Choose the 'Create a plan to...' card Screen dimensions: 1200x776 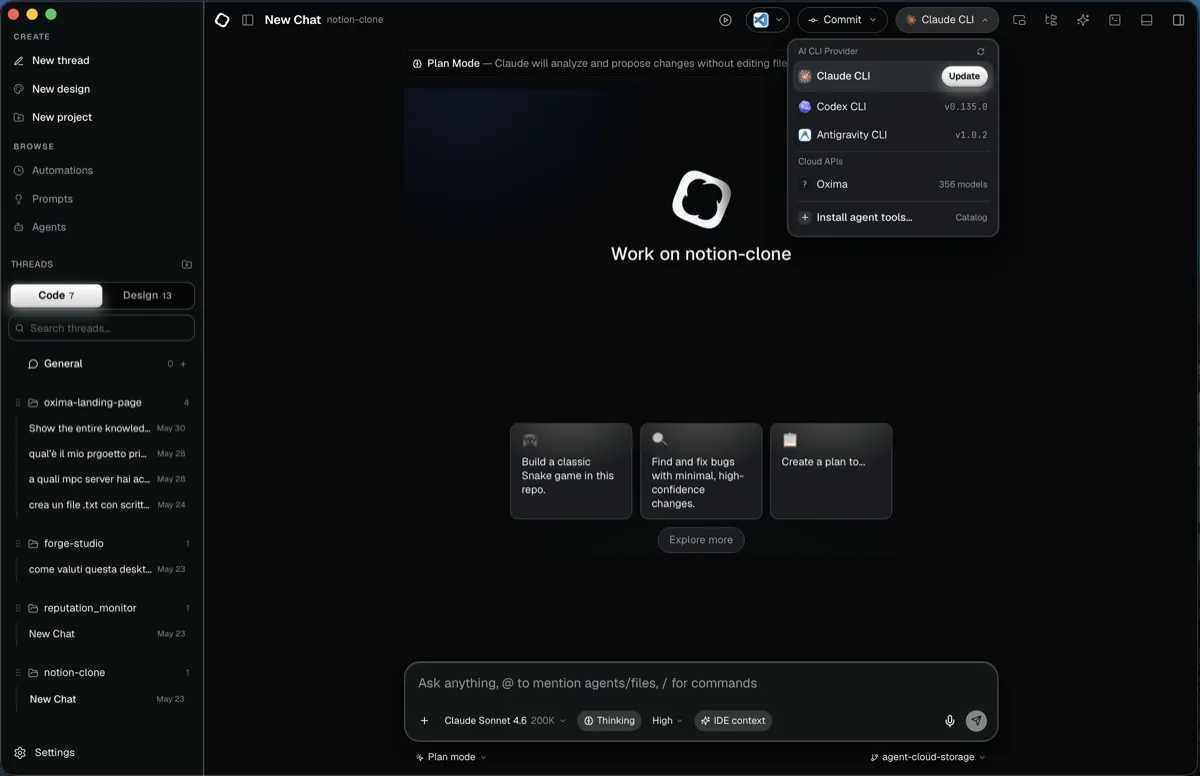point(831,471)
